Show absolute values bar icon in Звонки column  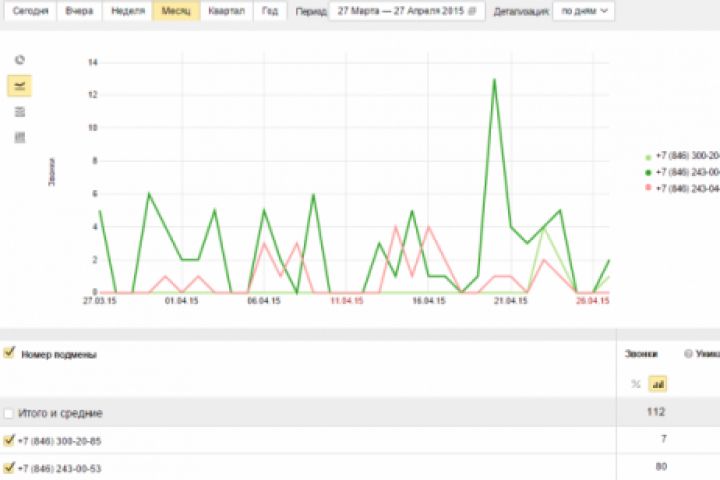point(658,384)
